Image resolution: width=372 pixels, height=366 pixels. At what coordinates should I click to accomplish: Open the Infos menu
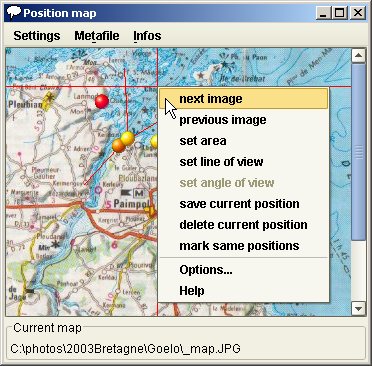pyautogui.click(x=147, y=35)
